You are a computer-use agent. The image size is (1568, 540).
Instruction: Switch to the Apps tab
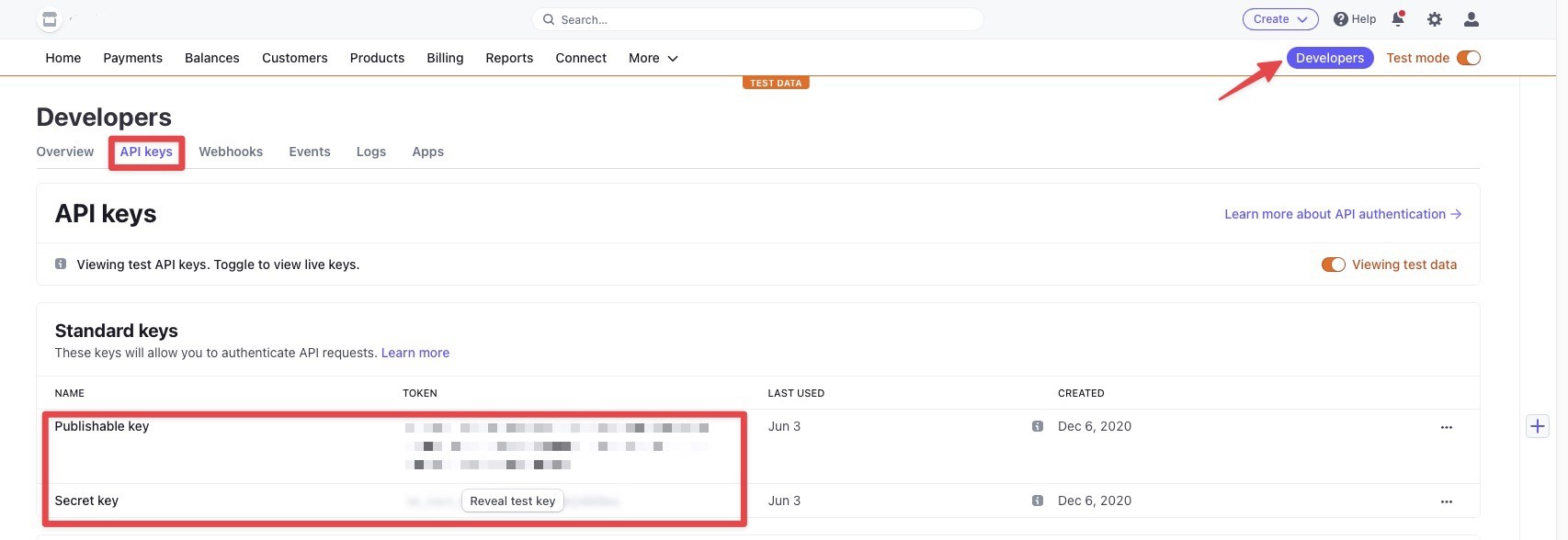428,152
